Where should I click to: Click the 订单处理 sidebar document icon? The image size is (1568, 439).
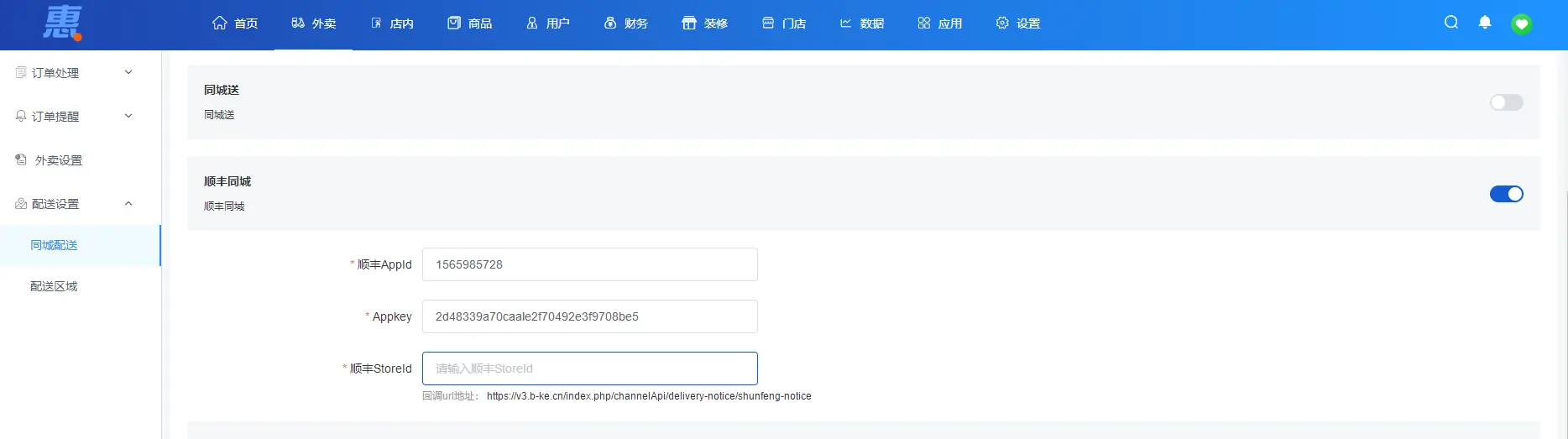pos(21,72)
